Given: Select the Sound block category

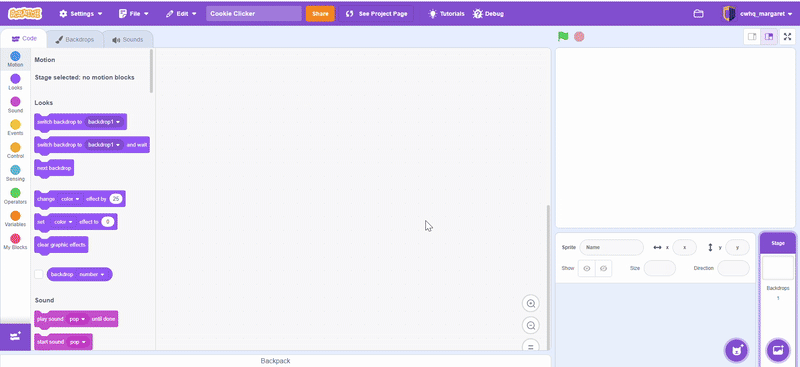Looking at the screenshot, I should [x=15, y=105].
